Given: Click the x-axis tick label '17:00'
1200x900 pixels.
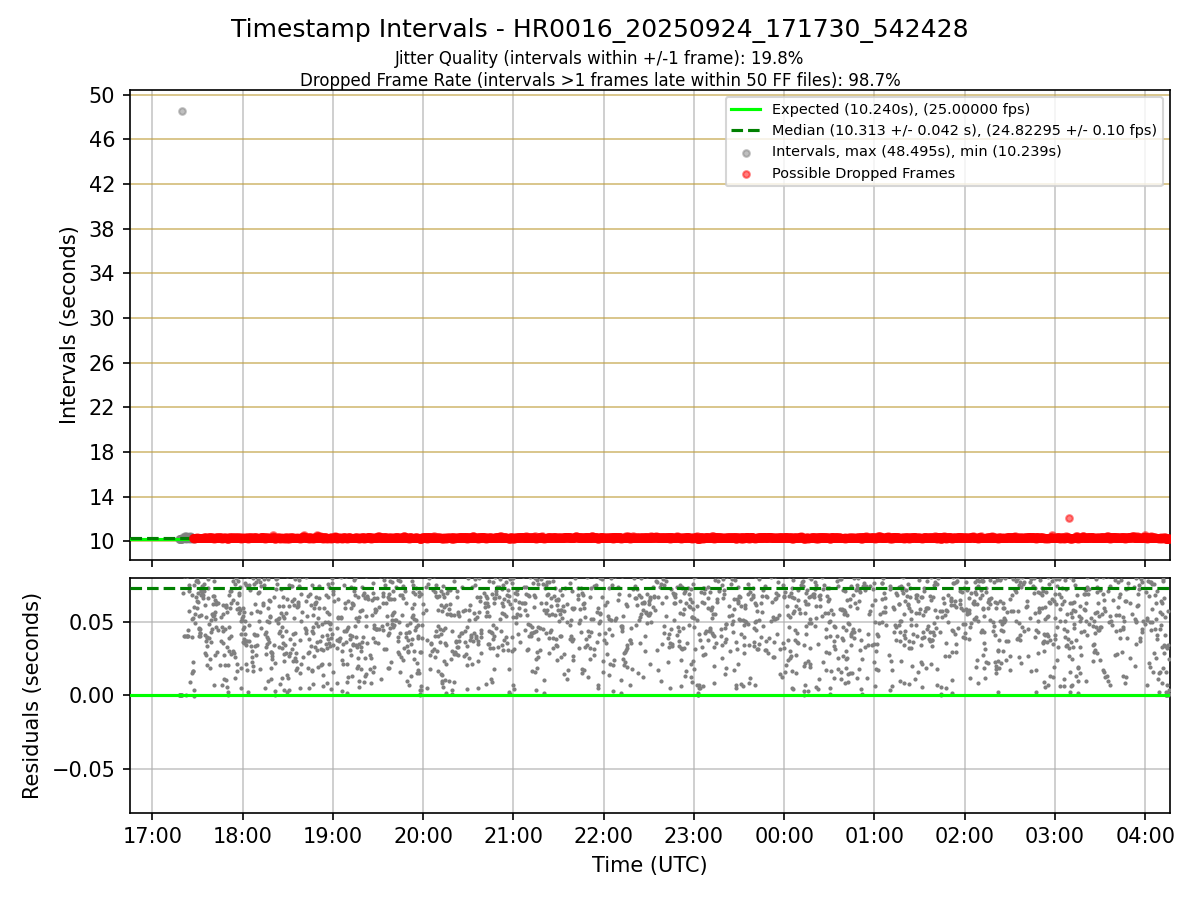Looking at the screenshot, I should 152,834.
